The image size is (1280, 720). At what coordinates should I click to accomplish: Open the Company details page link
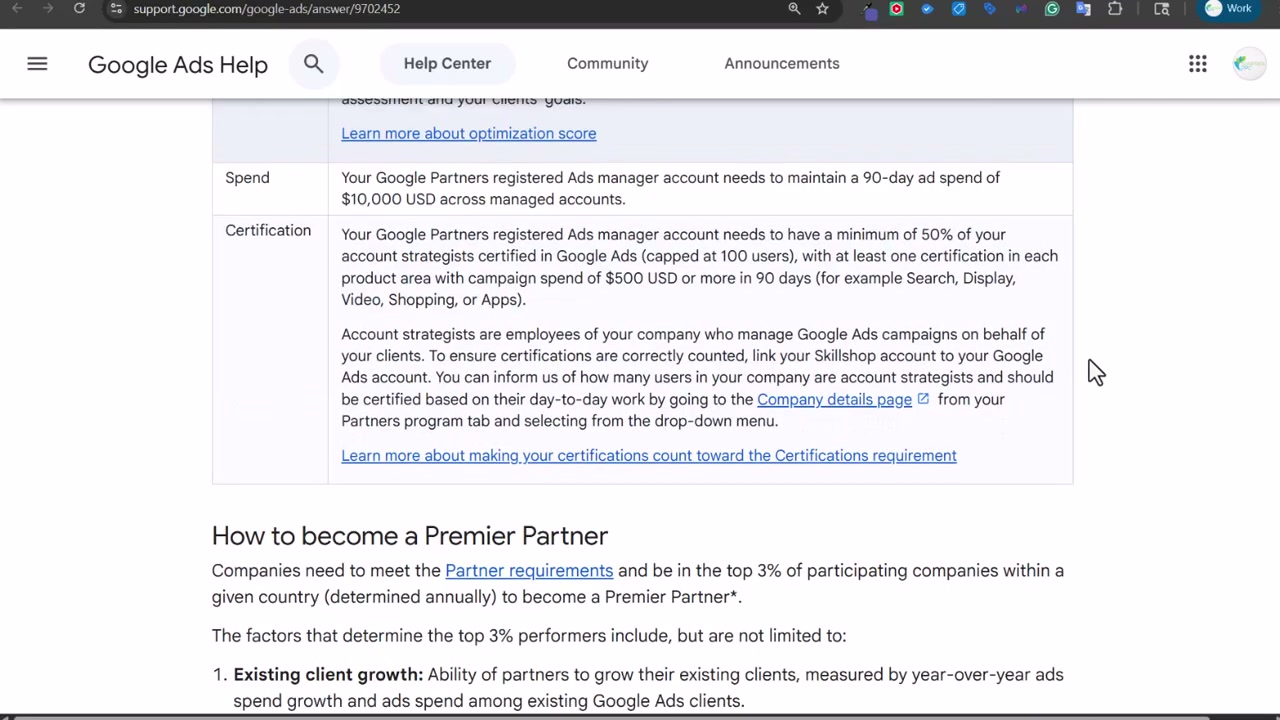pyautogui.click(x=834, y=399)
